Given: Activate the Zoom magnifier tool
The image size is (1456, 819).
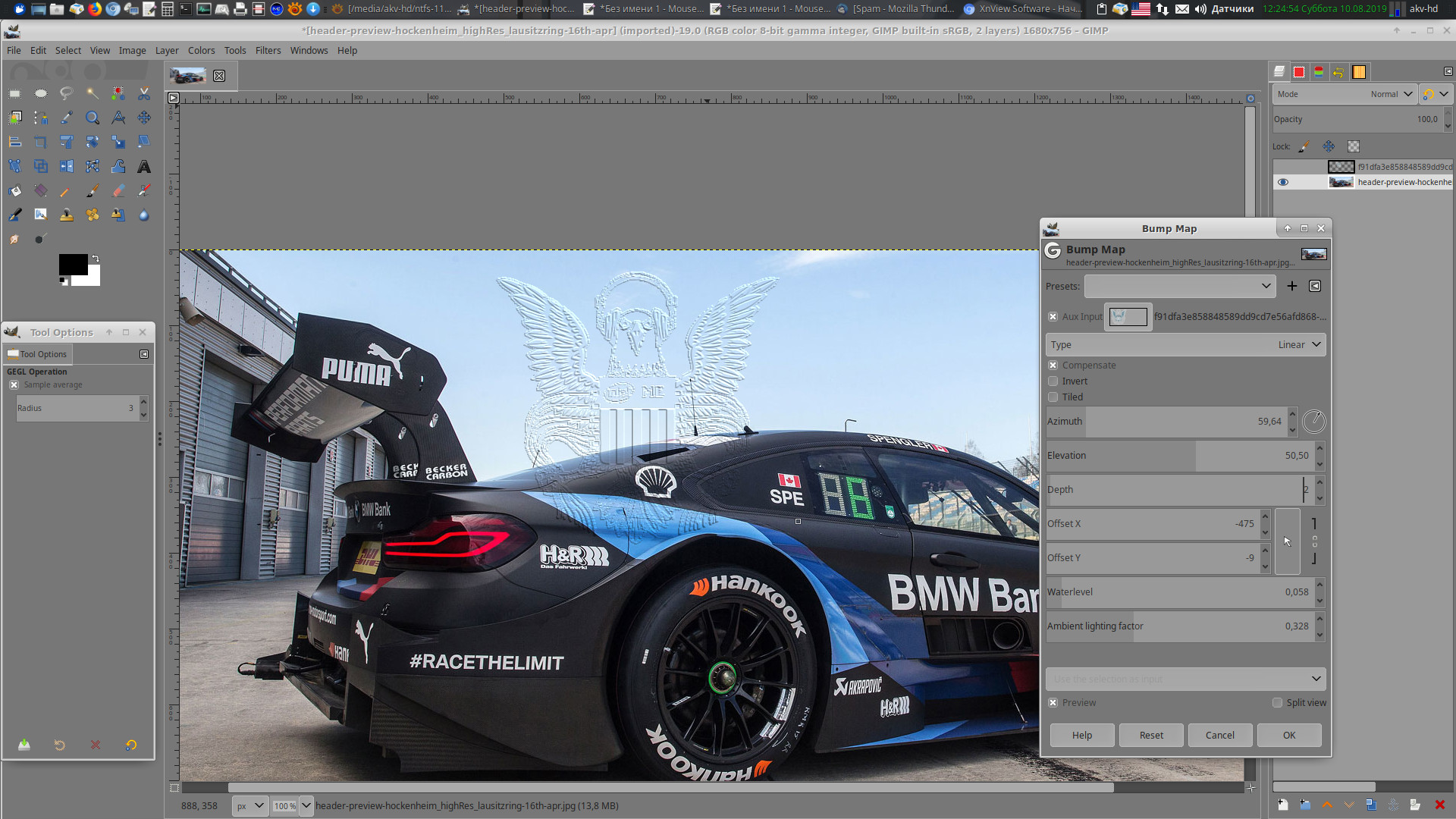Looking at the screenshot, I should pos(93,118).
